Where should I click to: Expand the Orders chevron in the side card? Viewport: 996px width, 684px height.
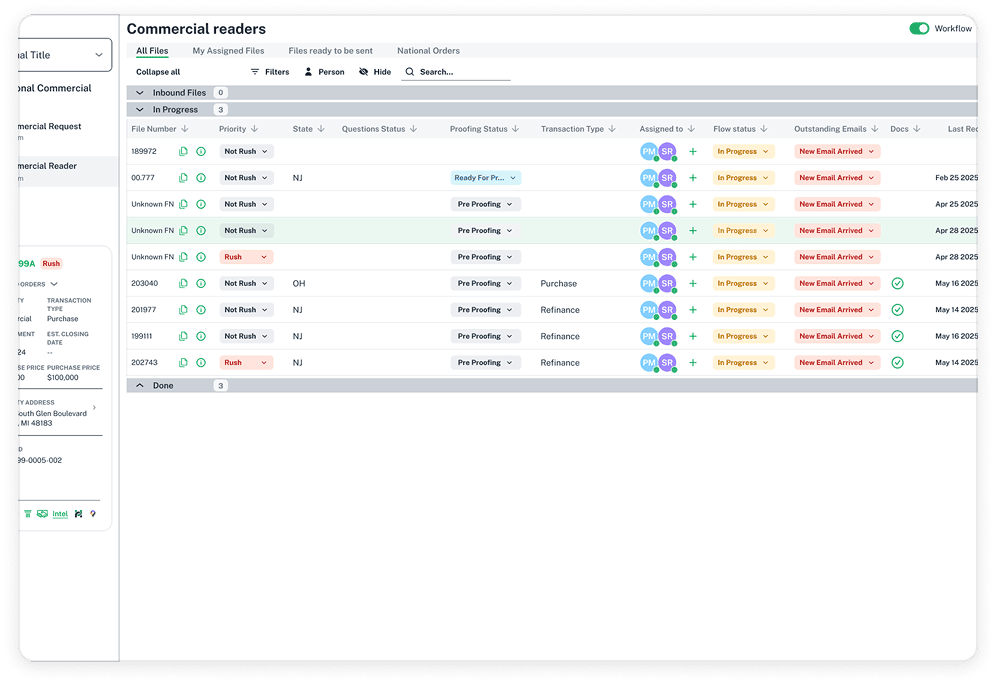54,284
